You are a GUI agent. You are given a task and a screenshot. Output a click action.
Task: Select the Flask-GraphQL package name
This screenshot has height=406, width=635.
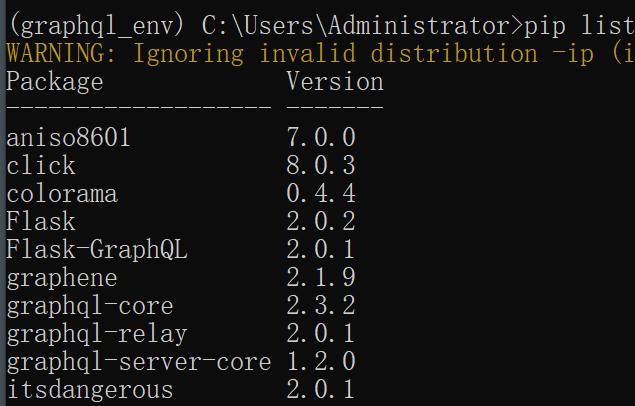pyautogui.click(x=97, y=249)
